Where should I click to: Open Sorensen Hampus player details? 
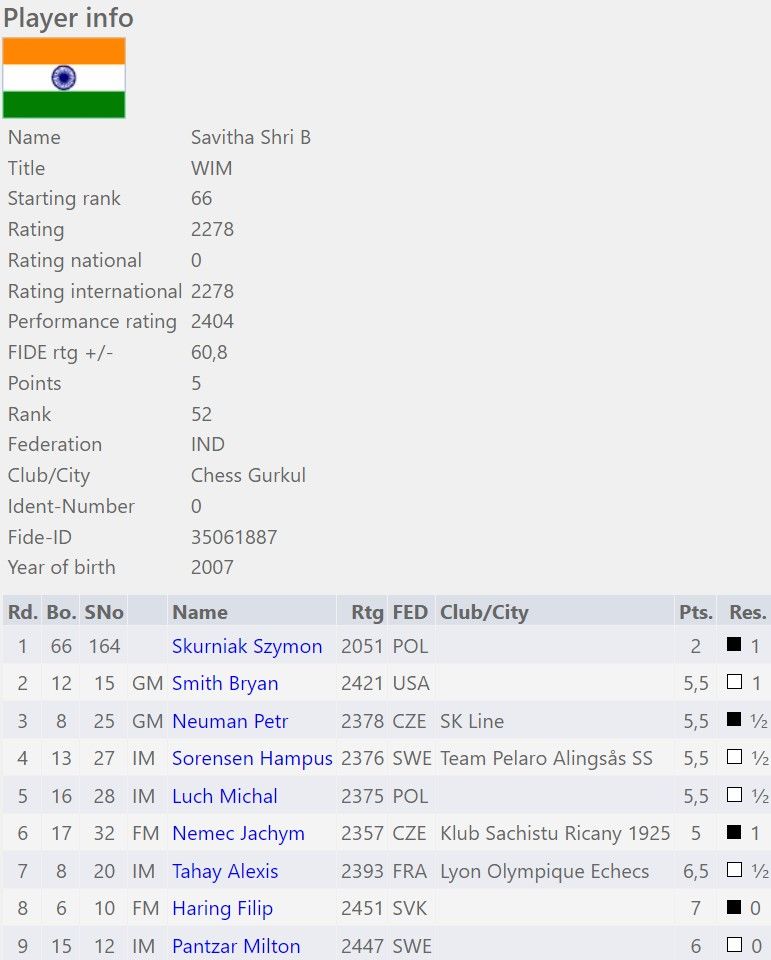click(252, 759)
